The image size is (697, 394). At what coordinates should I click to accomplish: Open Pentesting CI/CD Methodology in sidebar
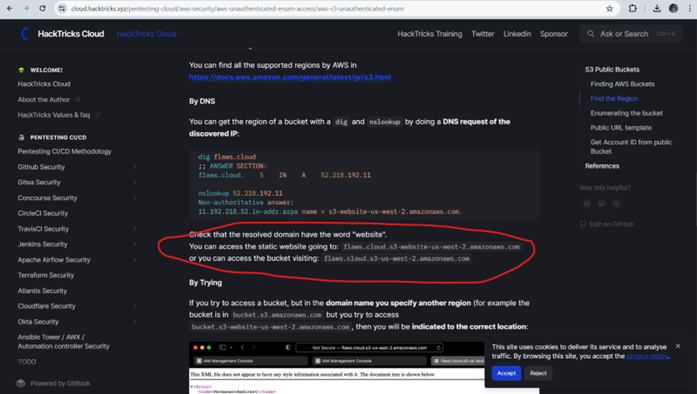click(x=64, y=152)
